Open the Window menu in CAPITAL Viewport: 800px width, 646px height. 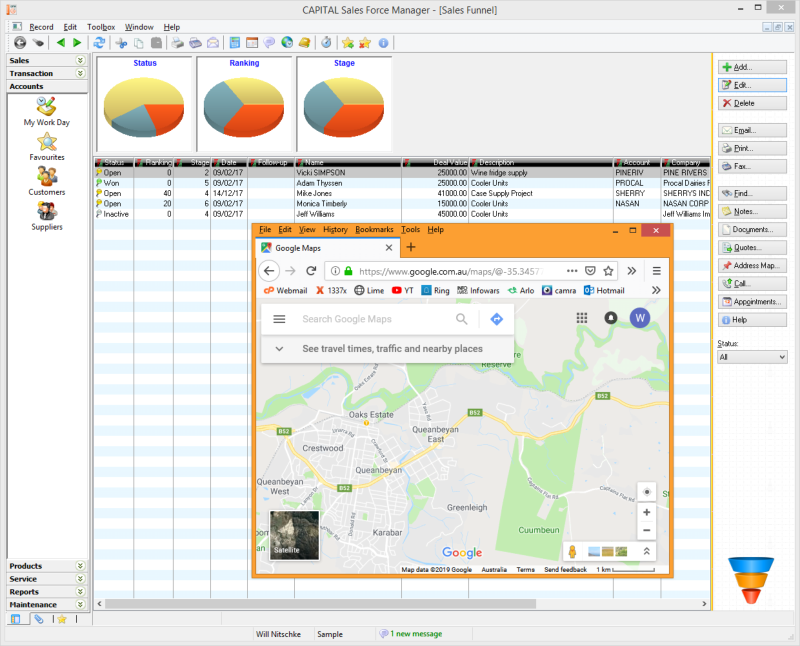coord(139,27)
